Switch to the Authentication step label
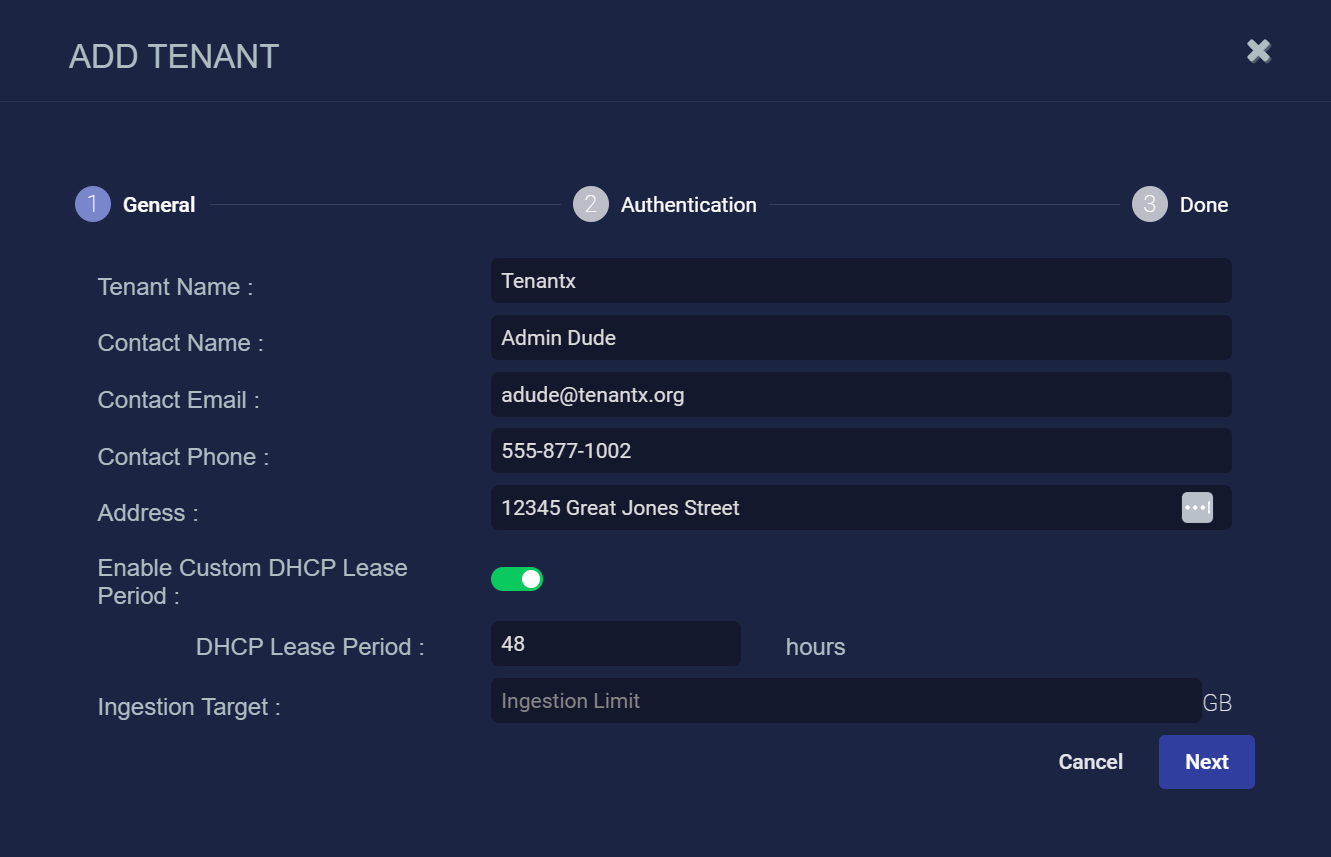Image resolution: width=1331 pixels, height=857 pixels. (x=688, y=205)
